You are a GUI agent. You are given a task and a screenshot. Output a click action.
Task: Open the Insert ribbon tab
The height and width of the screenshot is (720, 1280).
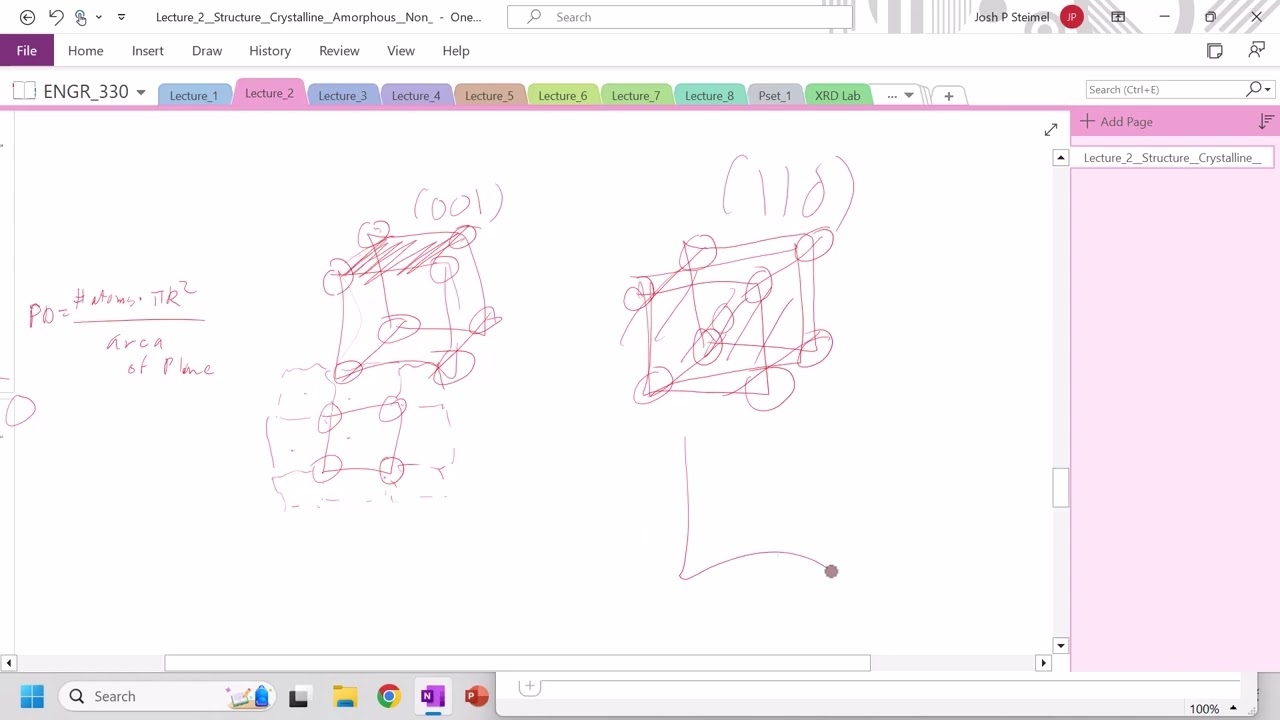pos(148,51)
